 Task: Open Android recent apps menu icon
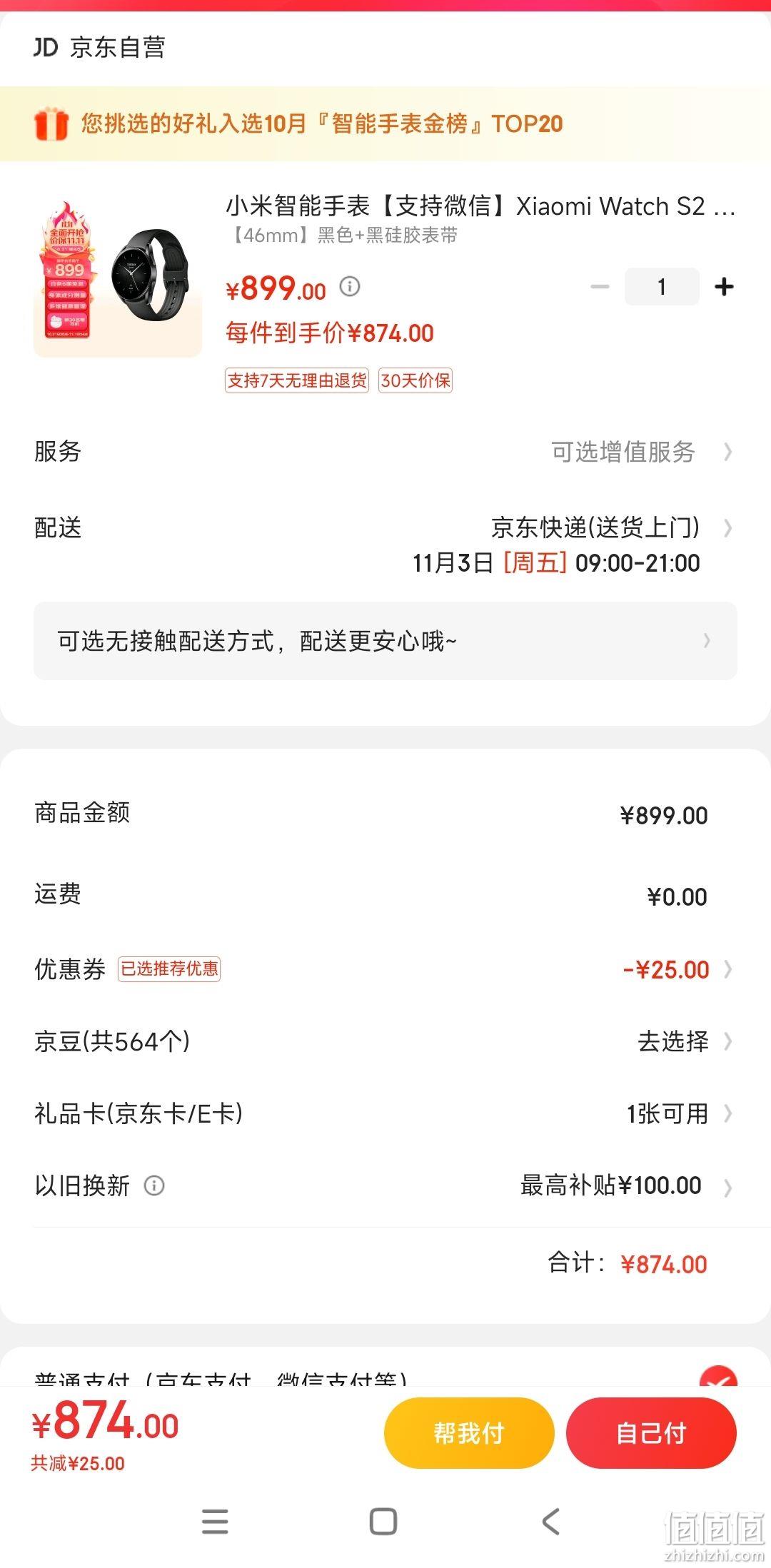[215, 1522]
